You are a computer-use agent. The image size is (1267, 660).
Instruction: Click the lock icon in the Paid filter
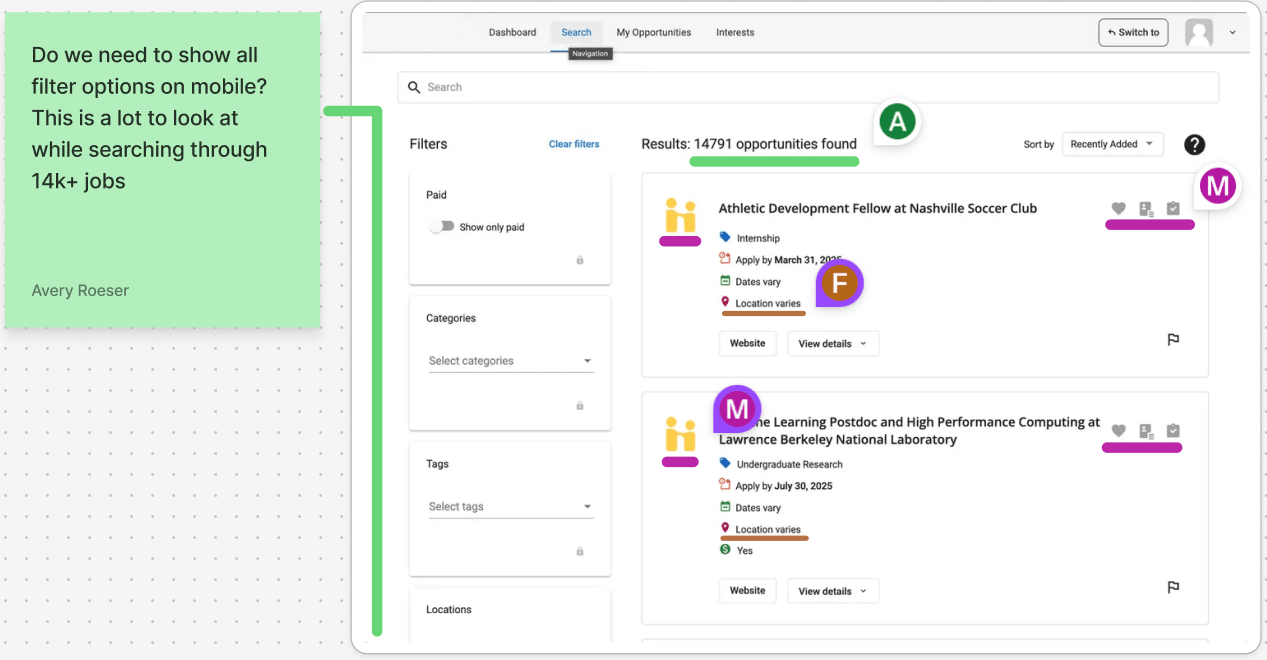(579, 260)
